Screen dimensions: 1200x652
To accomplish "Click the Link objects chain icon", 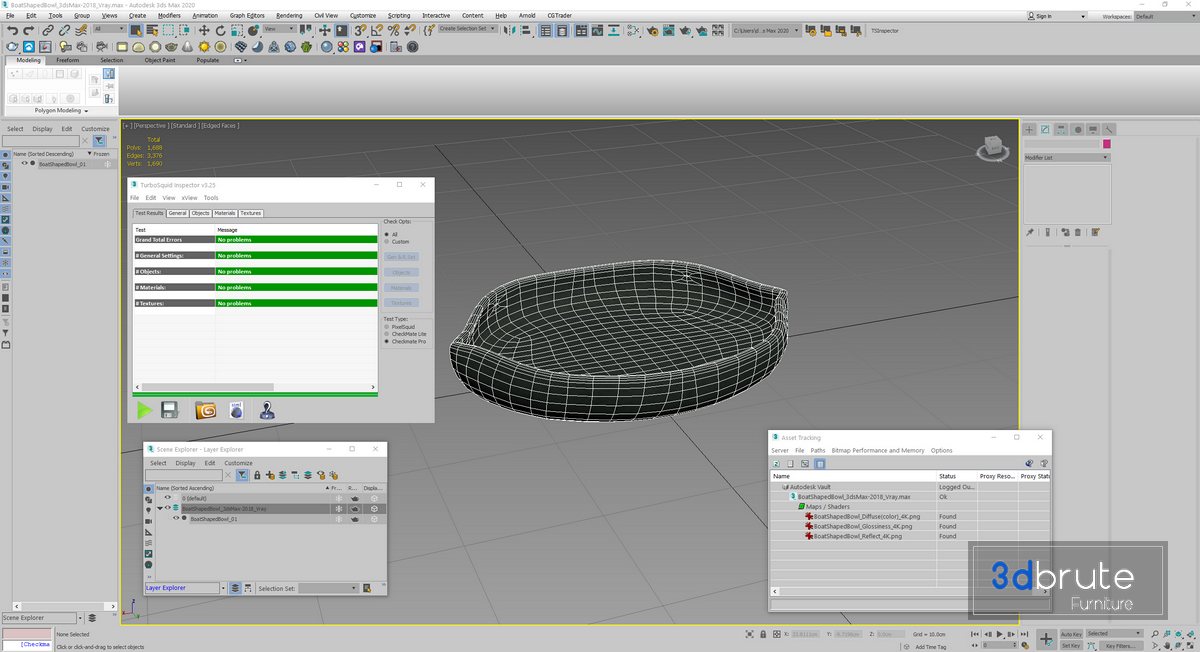I will pos(47,30).
